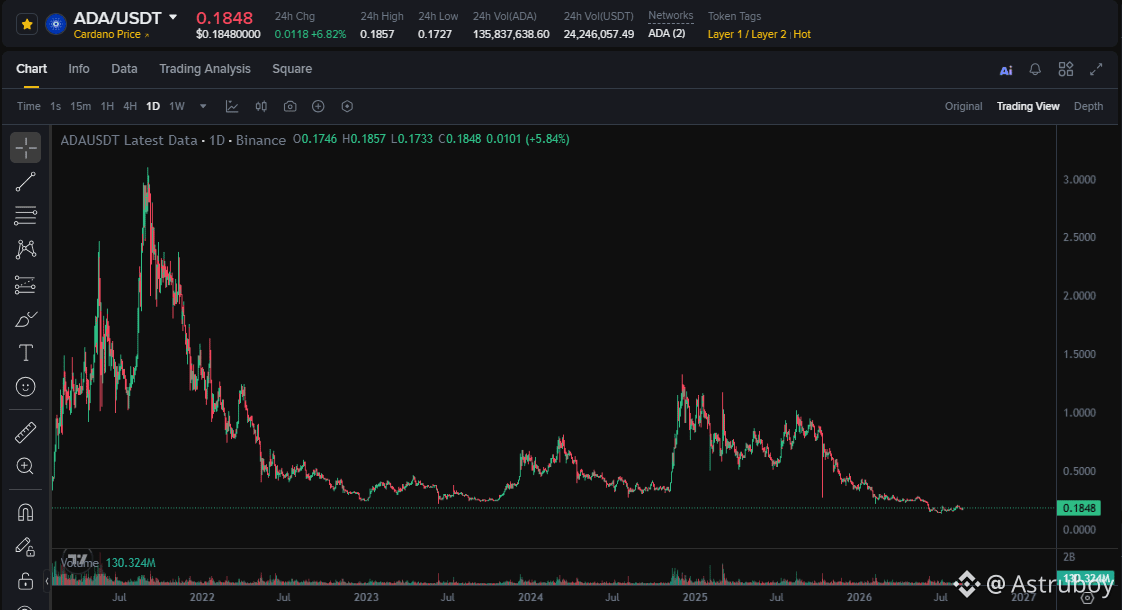Switch to Original chart view
Image resolution: width=1122 pixels, height=610 pixels.
pos(963,106)
